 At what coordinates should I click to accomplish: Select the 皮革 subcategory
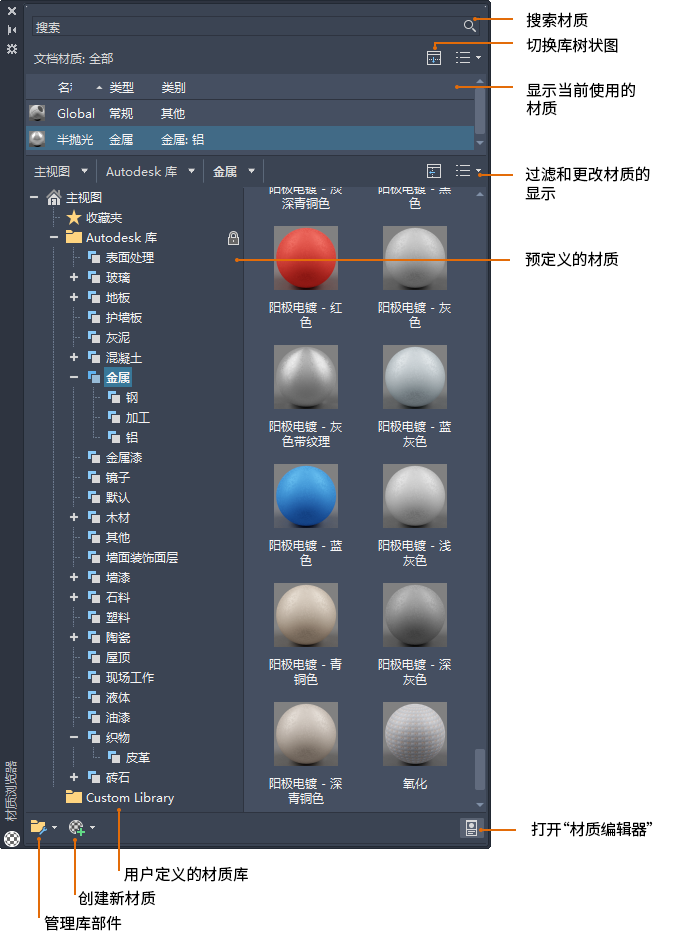(129, 758)
